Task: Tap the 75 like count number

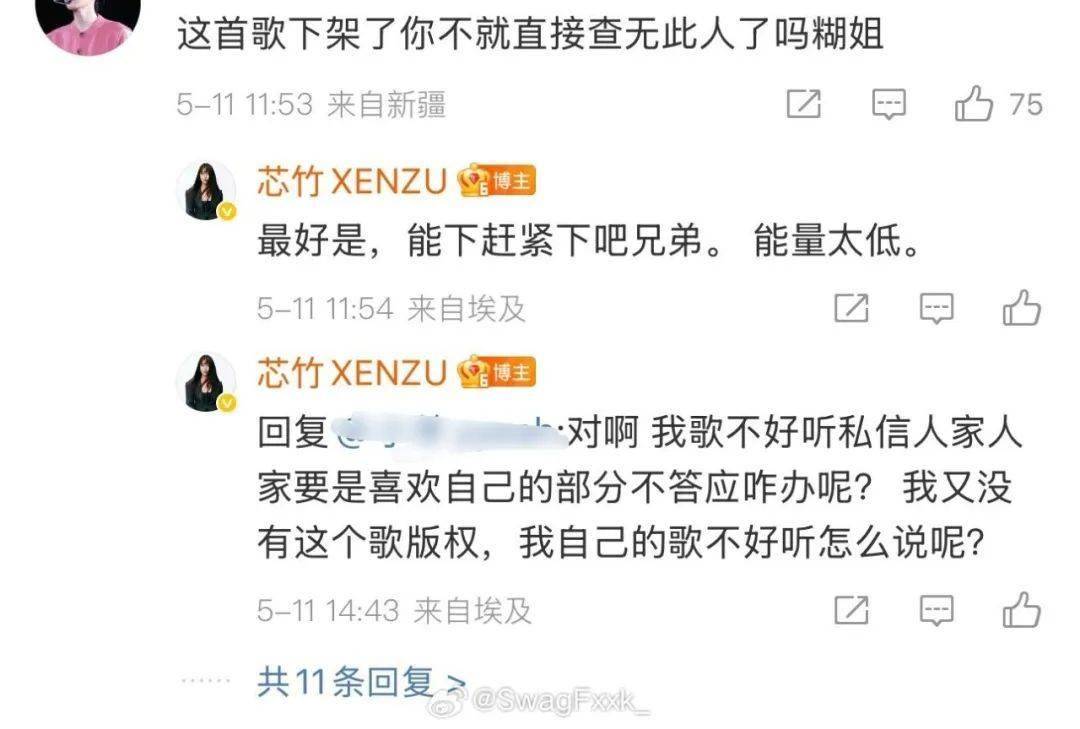Action: coord(1026,105)
